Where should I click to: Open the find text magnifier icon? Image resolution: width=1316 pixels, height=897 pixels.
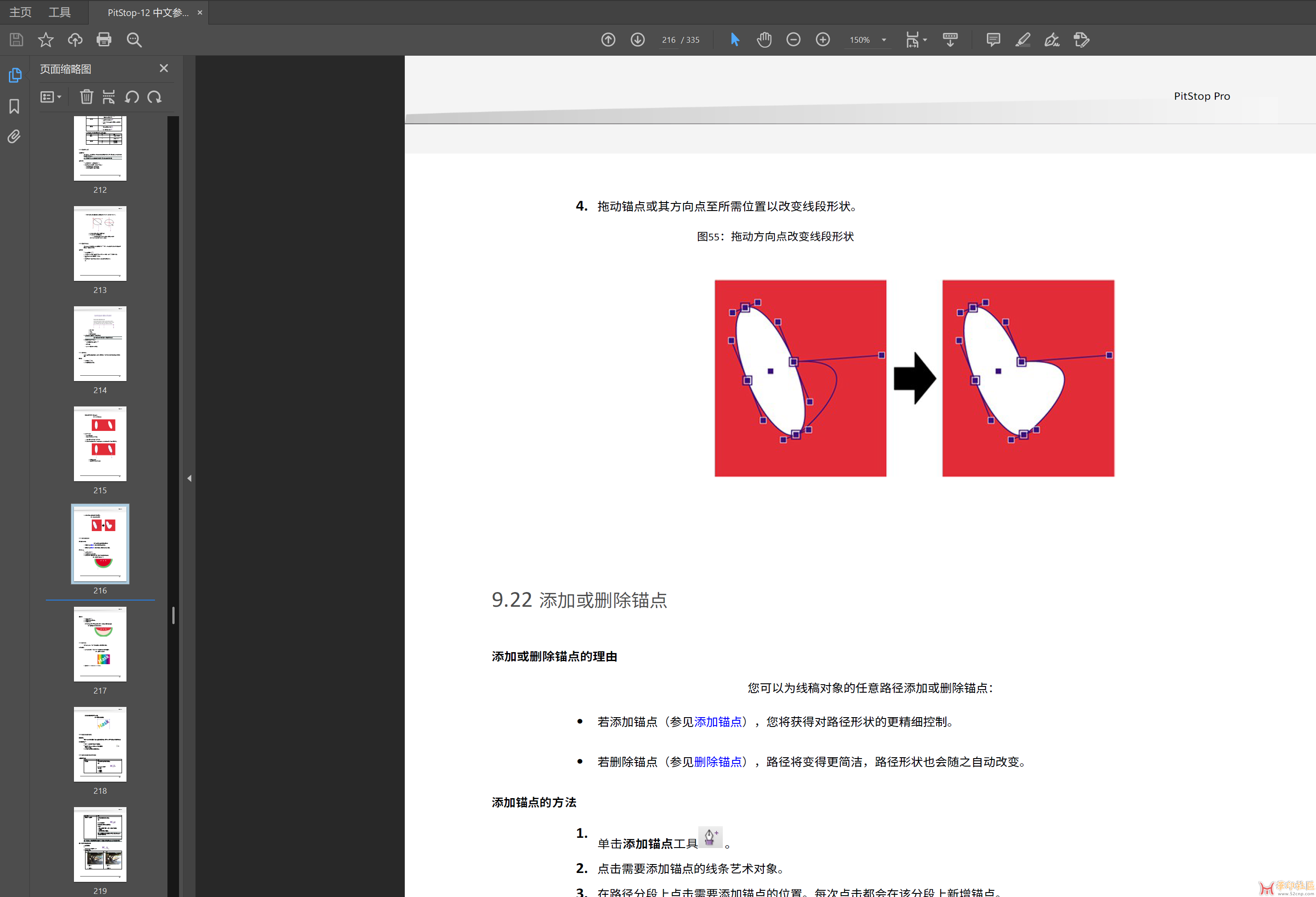(x=134, y=40)
